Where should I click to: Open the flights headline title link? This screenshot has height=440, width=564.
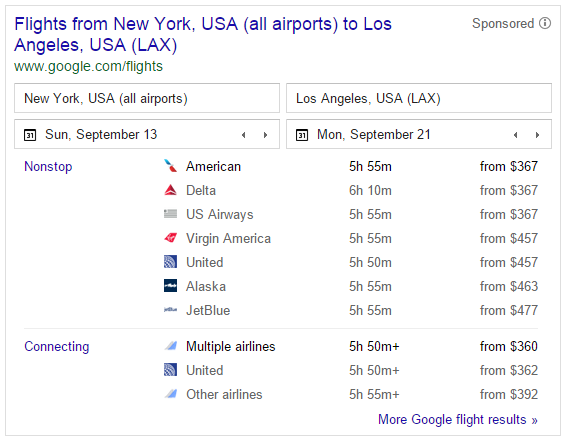(203, 35)
